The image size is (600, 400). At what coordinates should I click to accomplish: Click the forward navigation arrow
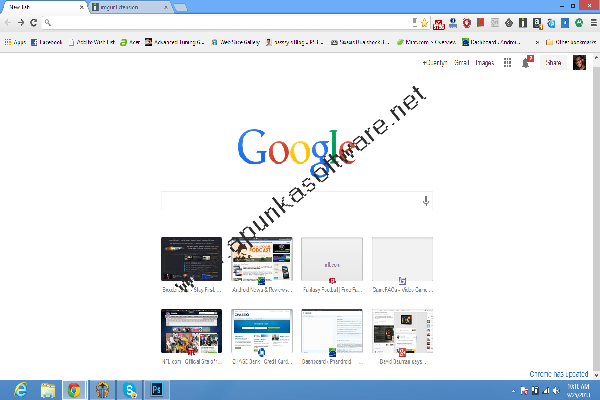21,23
